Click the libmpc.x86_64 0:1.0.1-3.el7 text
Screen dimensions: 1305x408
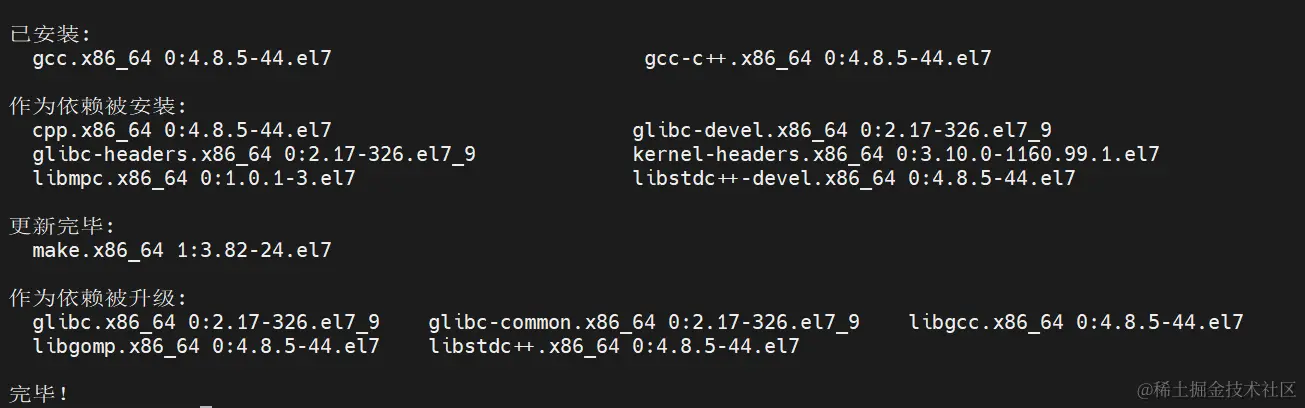pyautogui.click(x=194, y=178)
